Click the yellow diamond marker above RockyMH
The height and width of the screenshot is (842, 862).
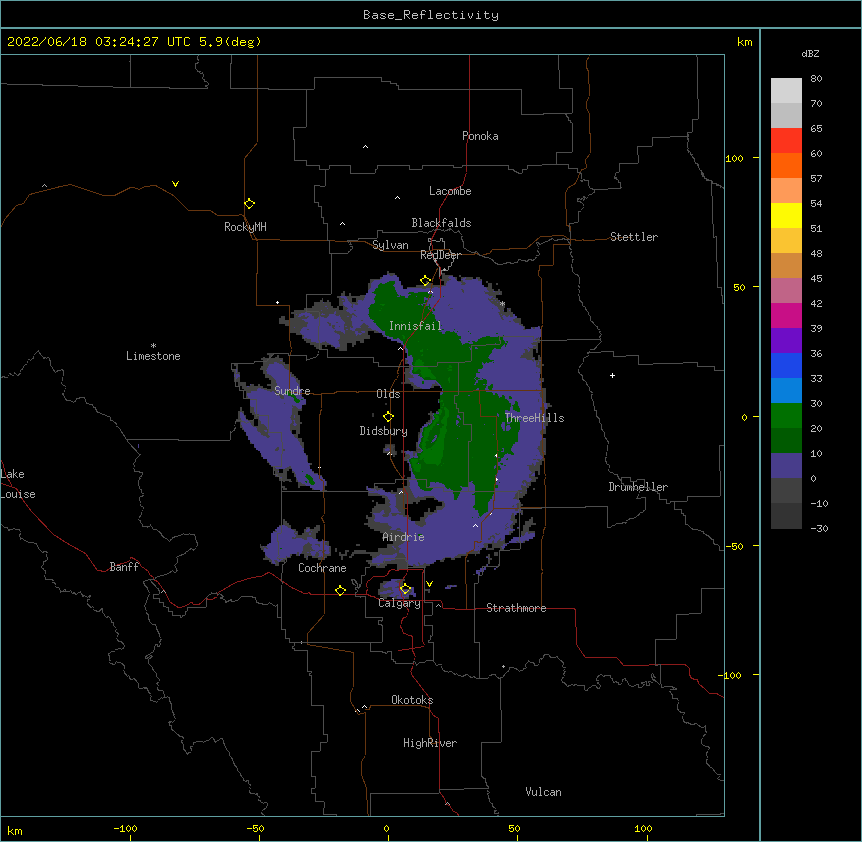tap(249, 203)
